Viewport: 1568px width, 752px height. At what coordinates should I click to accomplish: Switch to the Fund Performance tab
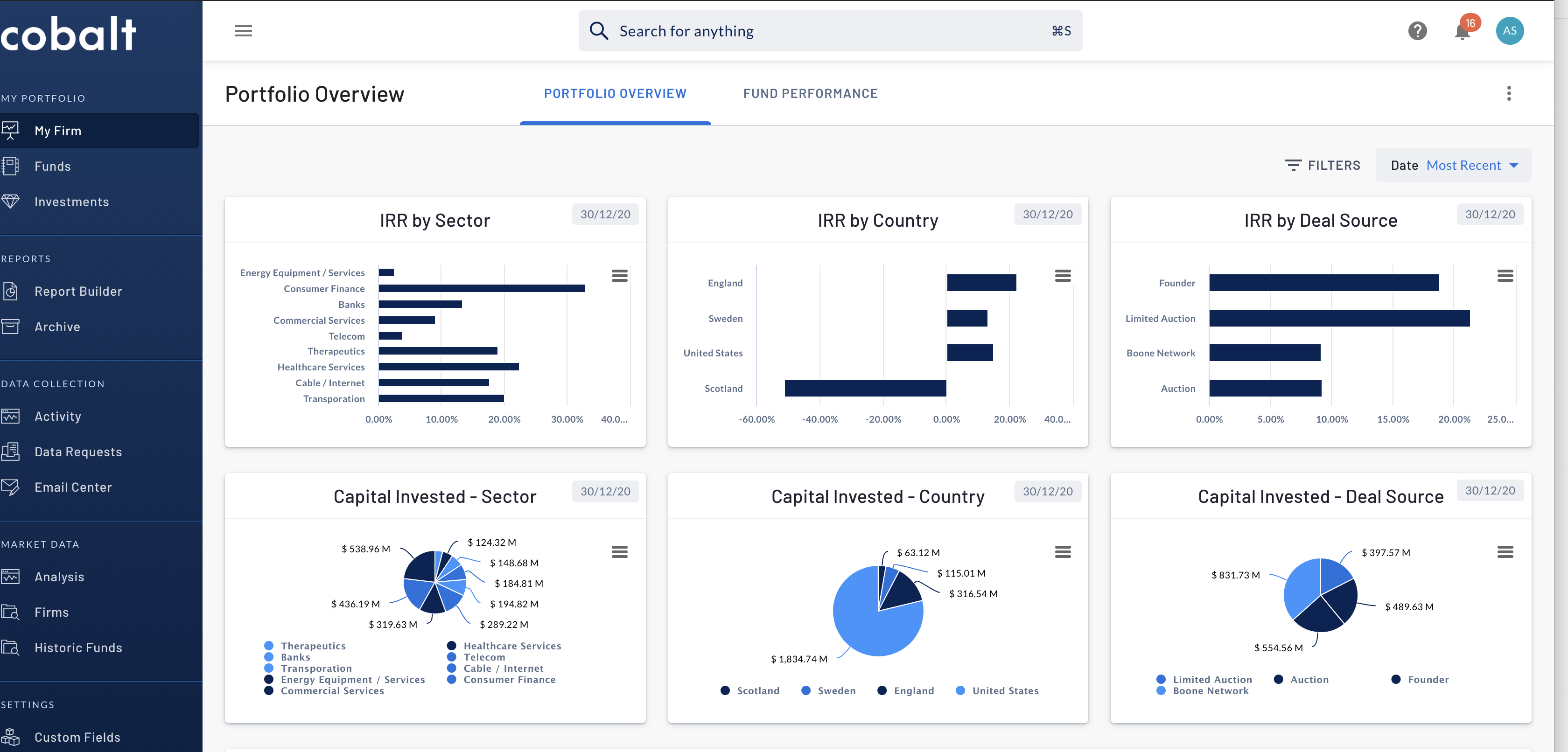point(810,94)
